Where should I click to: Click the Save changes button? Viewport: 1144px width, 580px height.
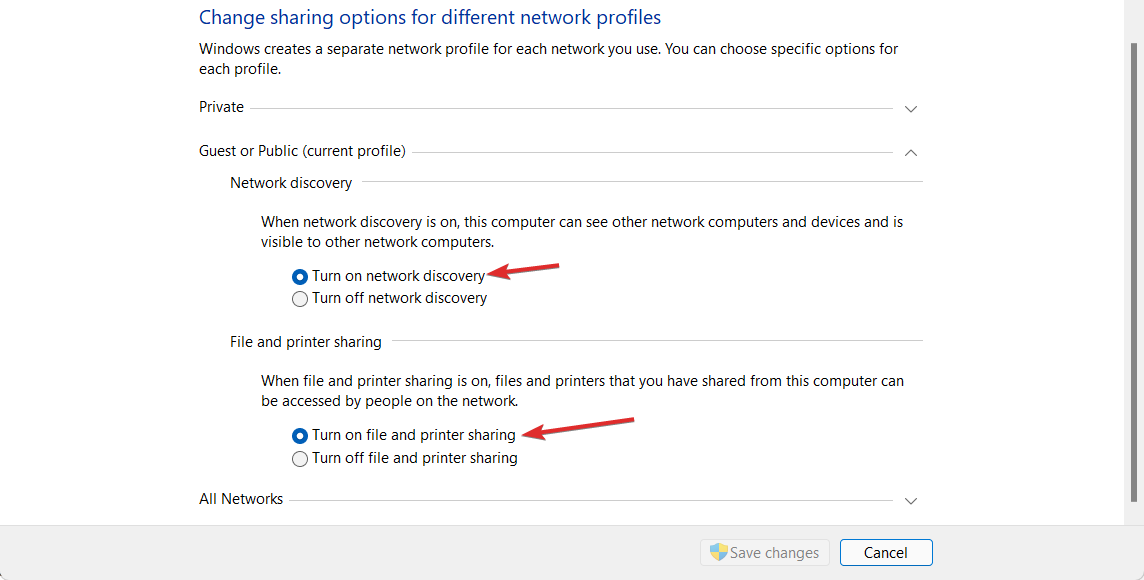pyautogui.click(x=764, y=552)
